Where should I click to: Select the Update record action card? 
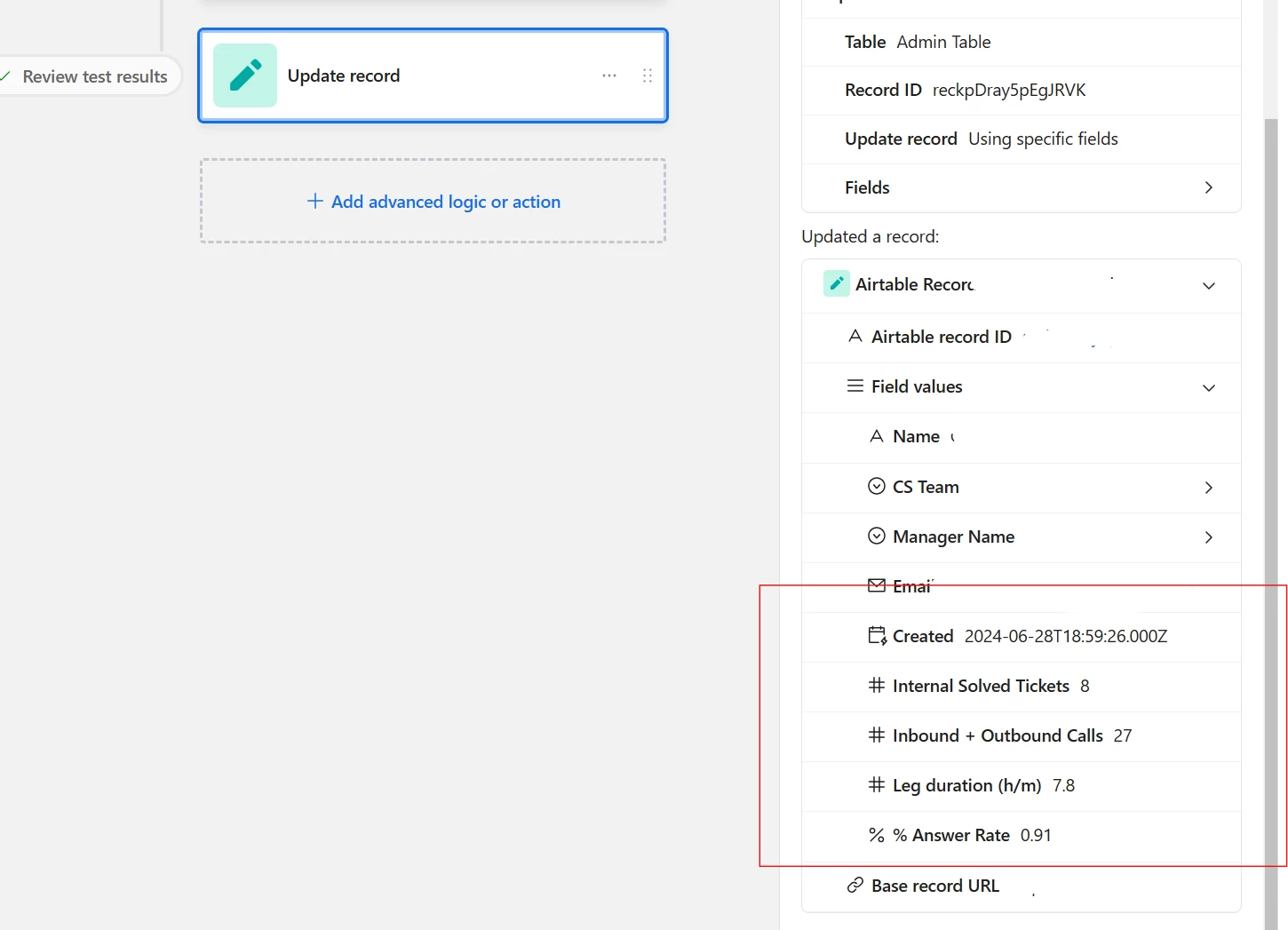point(433,76)
